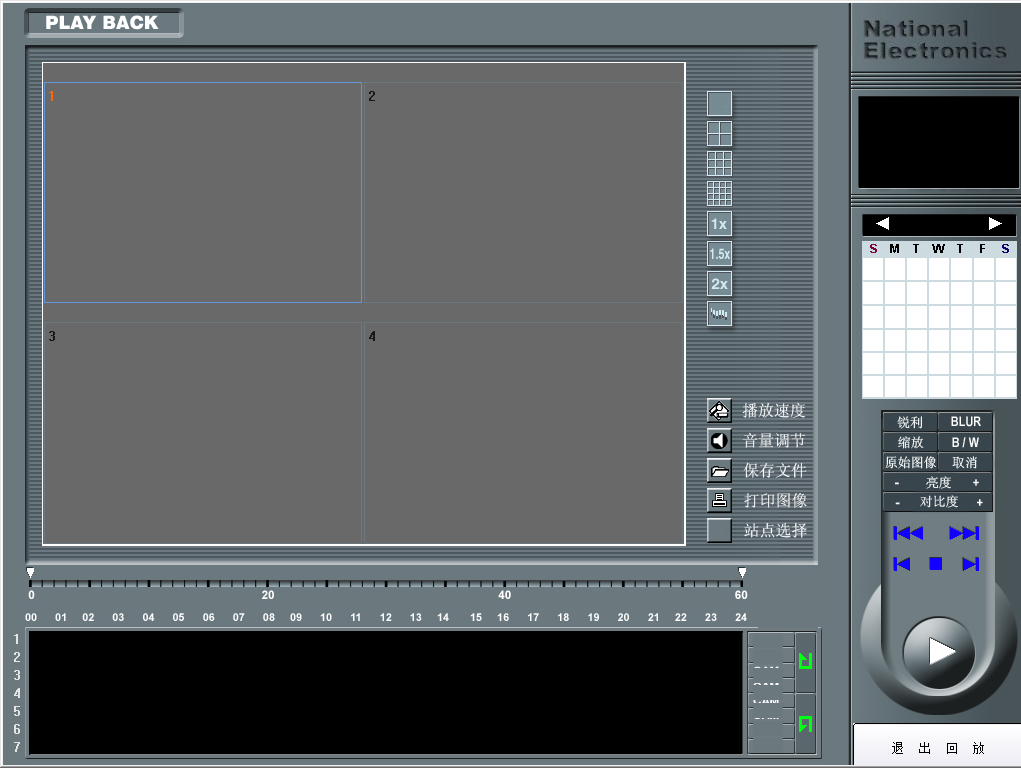Select the minute-scale end marker at 60
Screen dimensions: 1021x768
click(742, 573)
